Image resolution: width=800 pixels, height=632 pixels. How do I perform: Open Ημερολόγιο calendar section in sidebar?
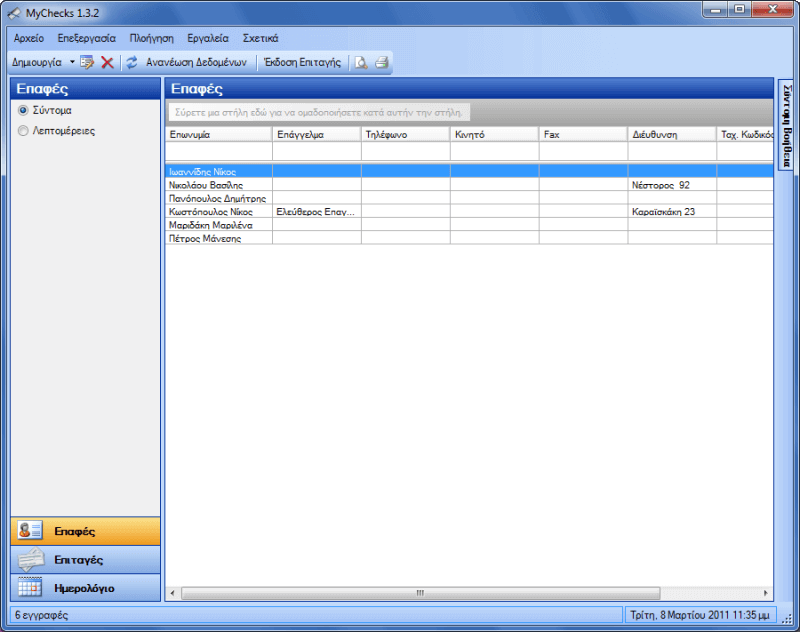pyautogui.click(x=85, y=588)
